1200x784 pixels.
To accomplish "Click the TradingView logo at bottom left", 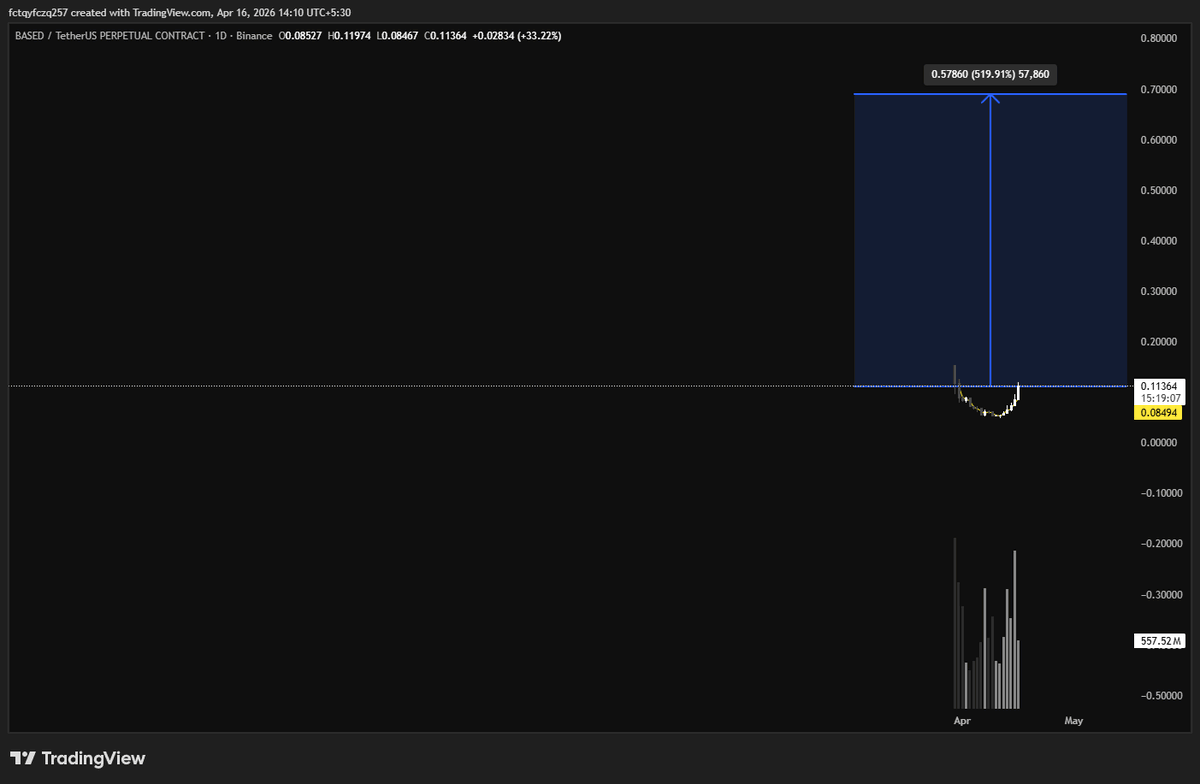I will tap(78, 758).
